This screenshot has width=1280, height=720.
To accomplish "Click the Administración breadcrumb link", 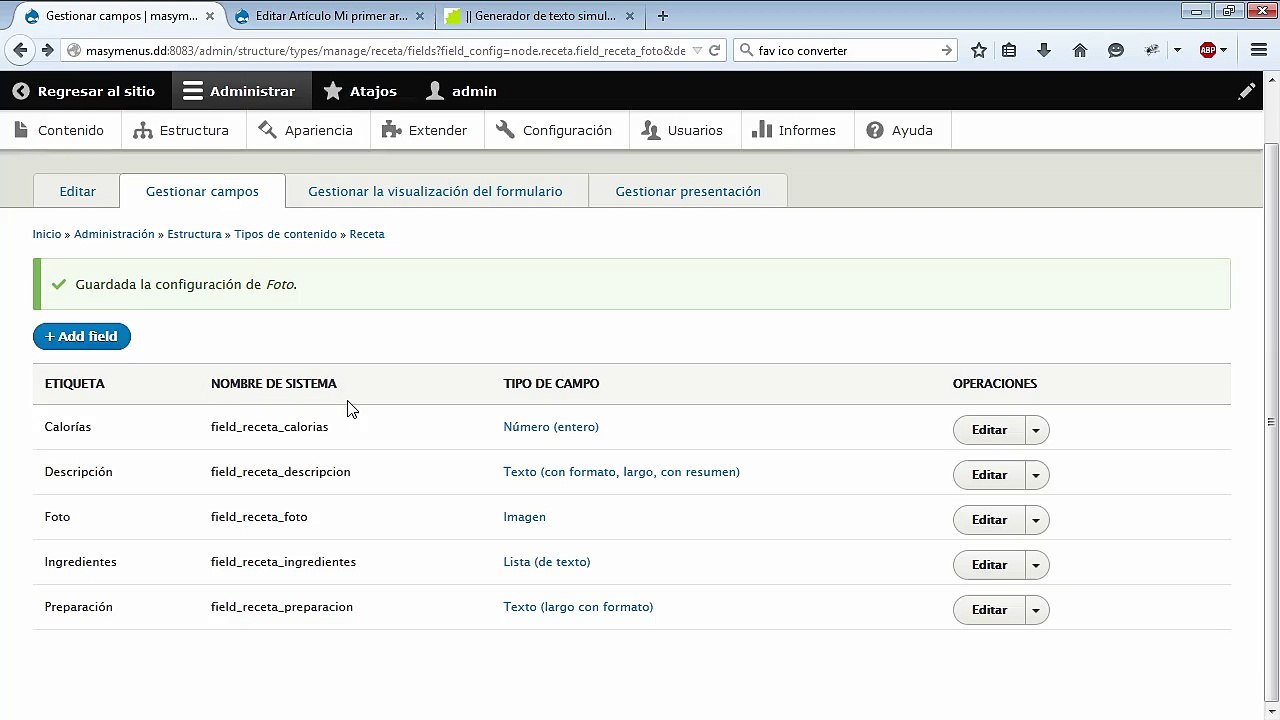I will [114, 234].
